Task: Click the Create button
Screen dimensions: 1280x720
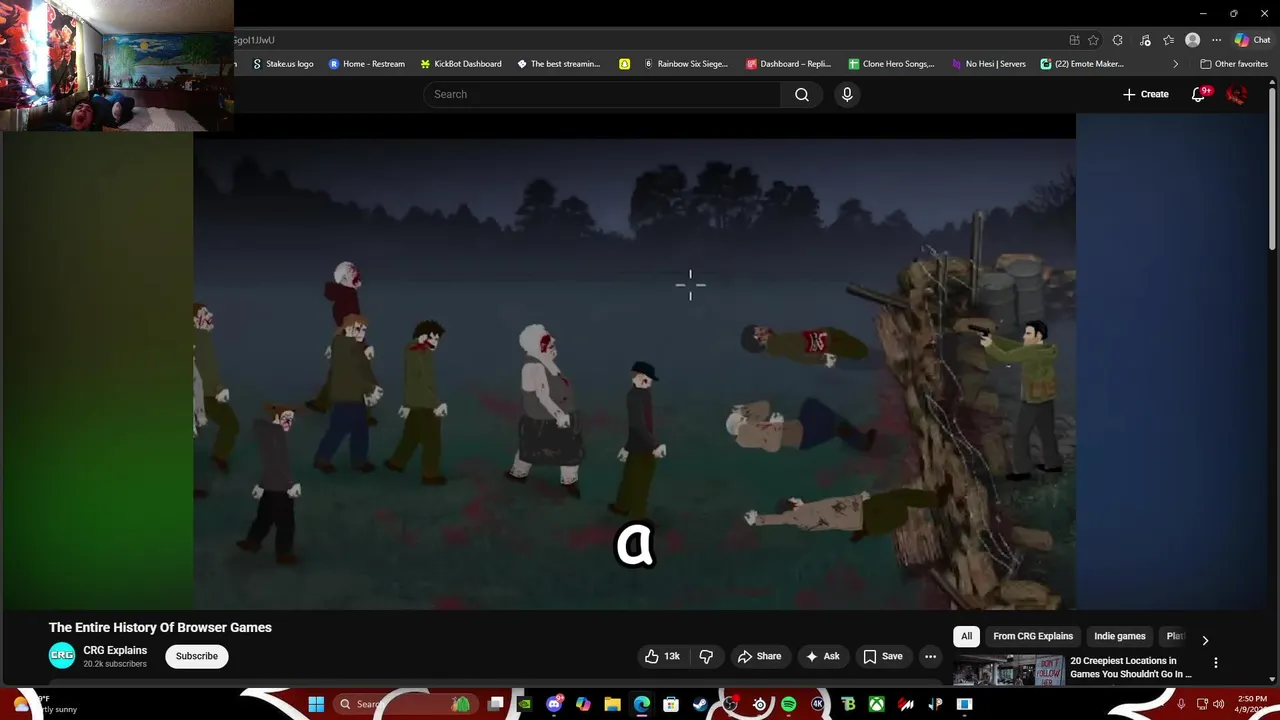Action: point(1146,94)
